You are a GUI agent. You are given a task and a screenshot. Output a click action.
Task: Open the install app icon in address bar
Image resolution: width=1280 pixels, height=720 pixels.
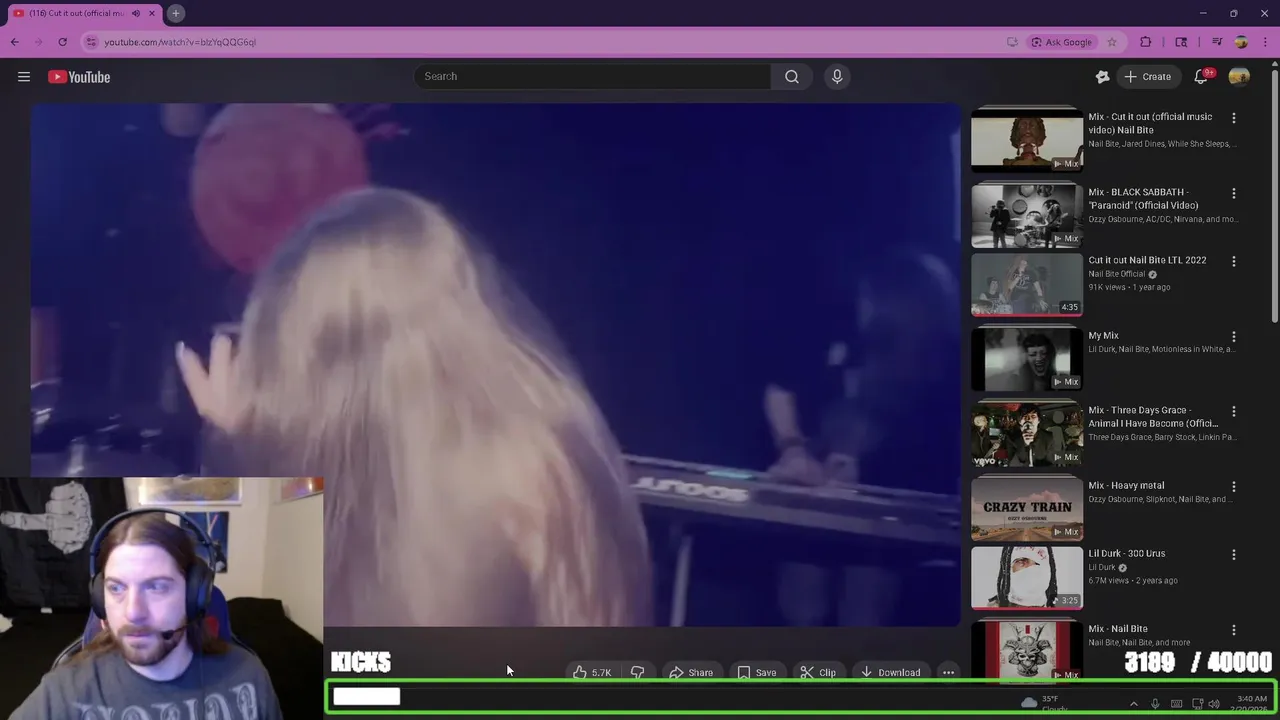(1012, 42)
